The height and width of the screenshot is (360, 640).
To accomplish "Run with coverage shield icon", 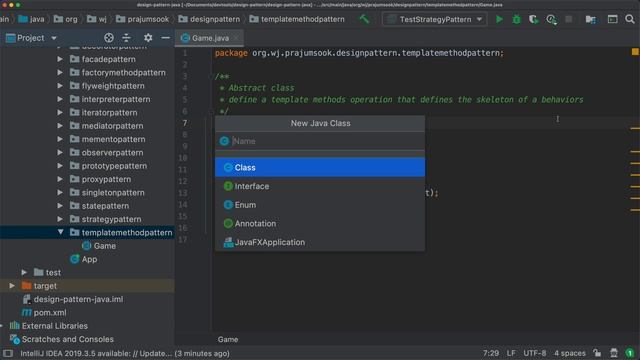I will [533, 19].
